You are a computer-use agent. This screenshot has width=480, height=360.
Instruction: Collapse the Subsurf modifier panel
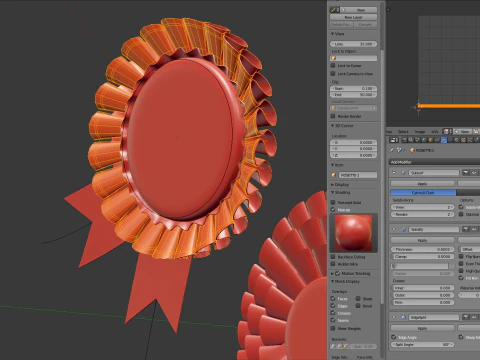(394, 173)
